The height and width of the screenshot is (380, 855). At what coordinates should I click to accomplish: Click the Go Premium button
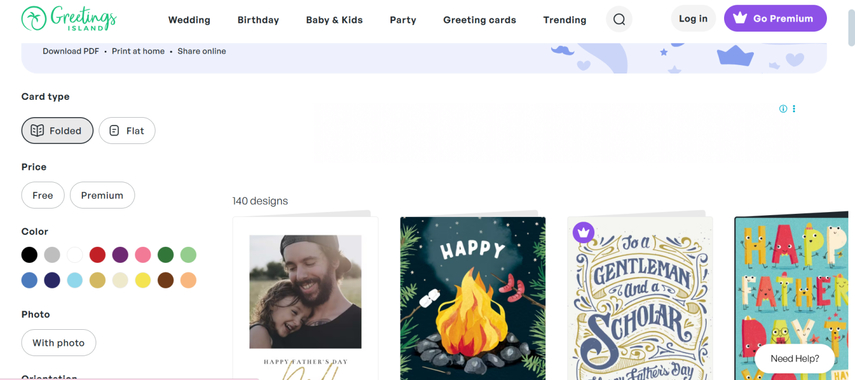[x=775, y=19]
